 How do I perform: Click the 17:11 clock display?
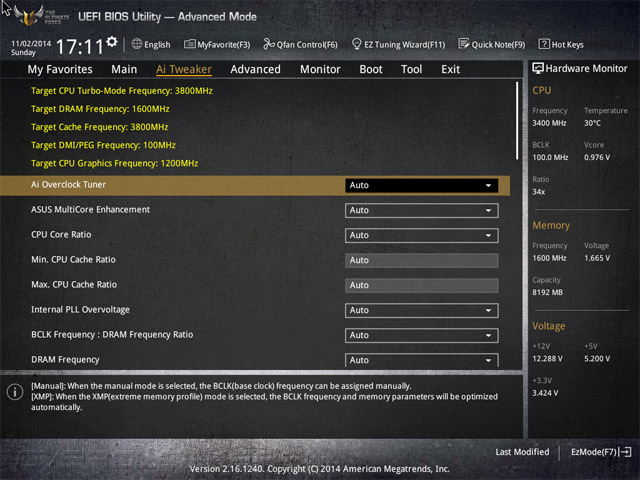click(x=80, y=47)
